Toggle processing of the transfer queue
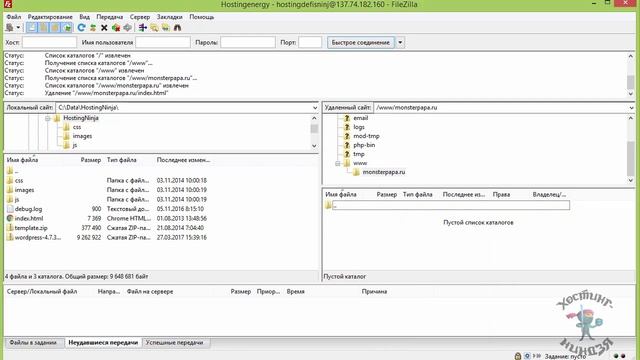The image size is (640, 360). point(93,28)
